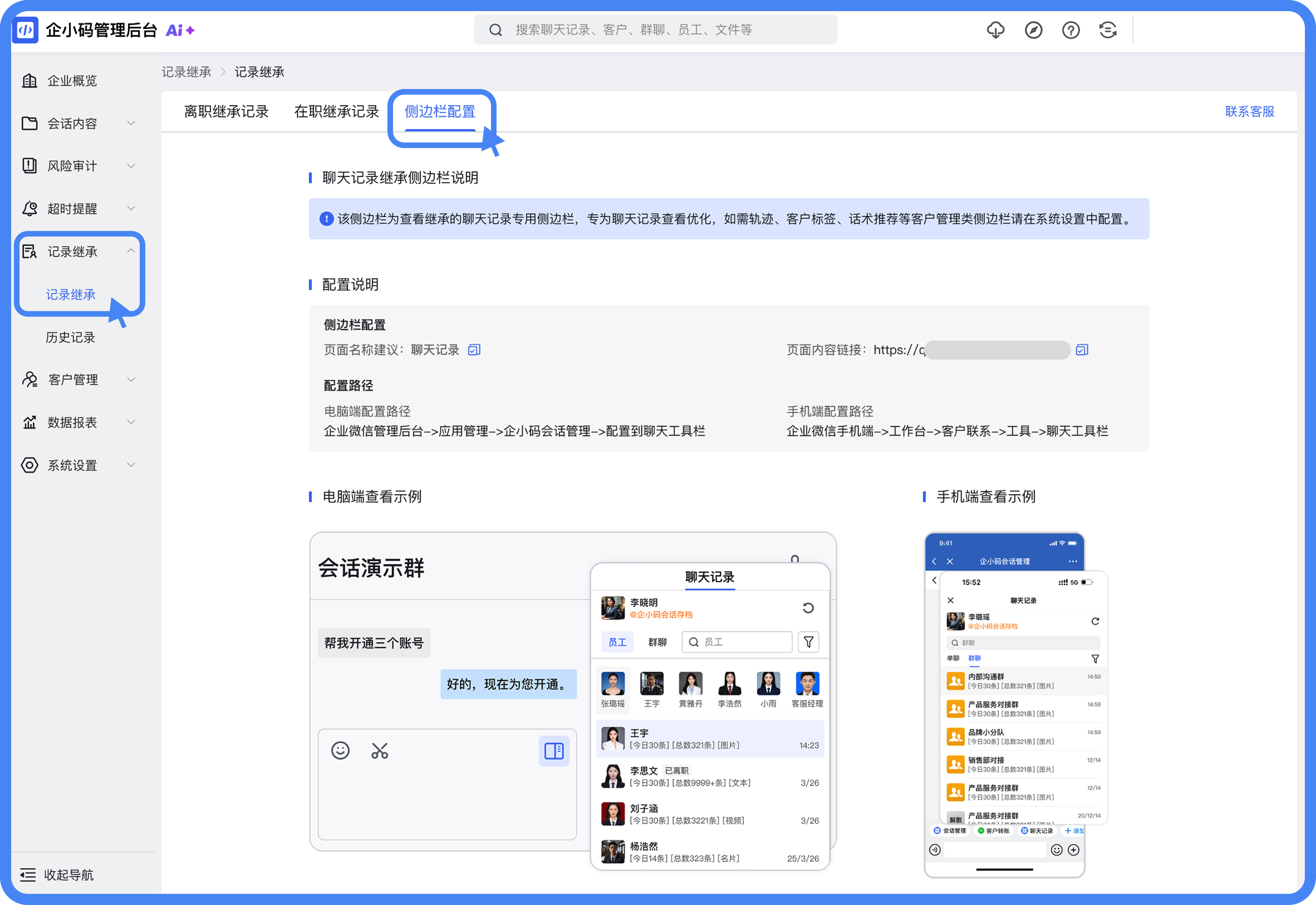Click the switch account icon in header
The height and width of the screenshot is (905, 1316).
pos(1108,30)
